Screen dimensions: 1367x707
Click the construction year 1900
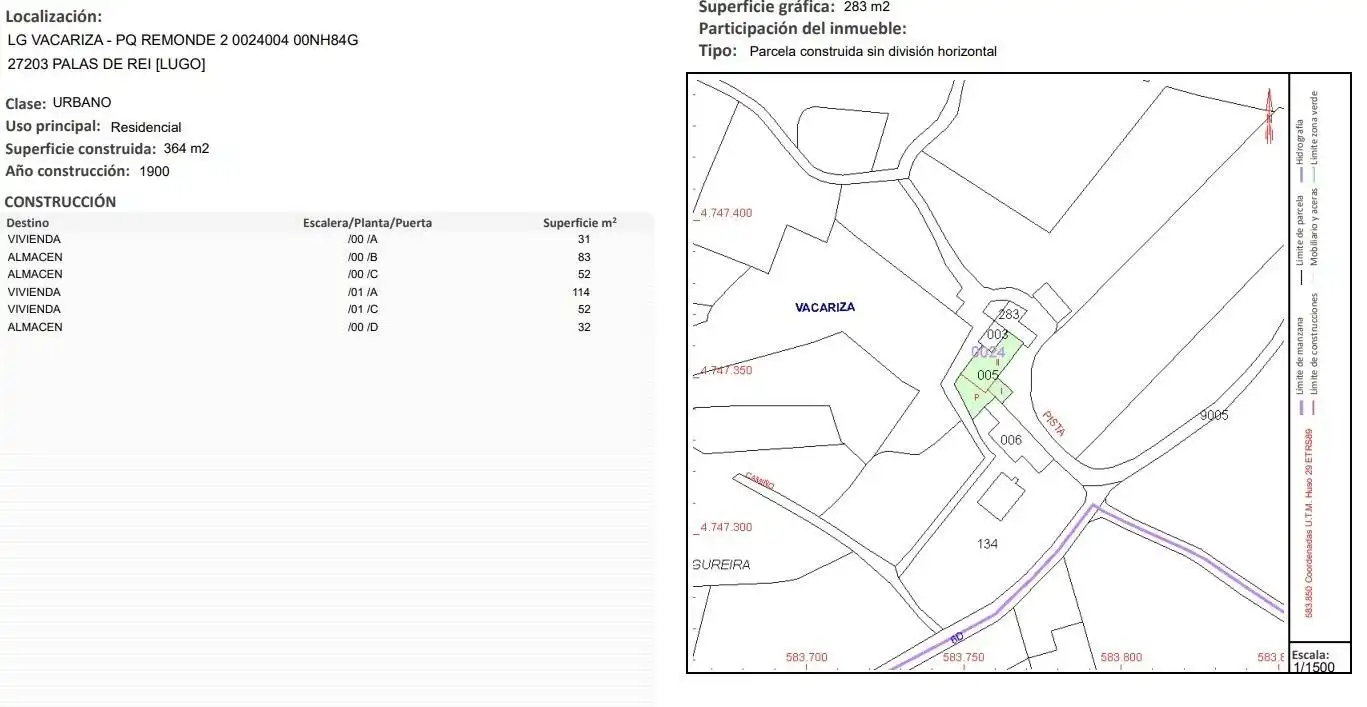point(154,171)
